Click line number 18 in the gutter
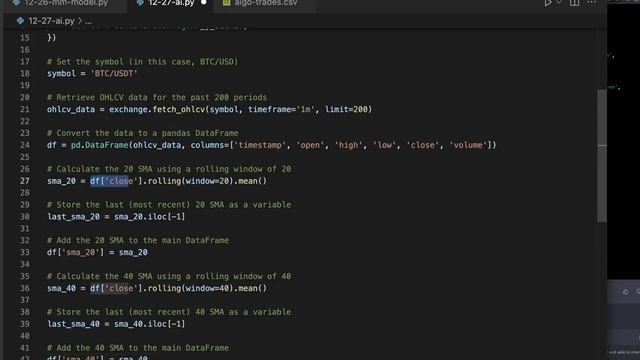Viewport: 640px width, 360px height. click(x=25, y=73)
